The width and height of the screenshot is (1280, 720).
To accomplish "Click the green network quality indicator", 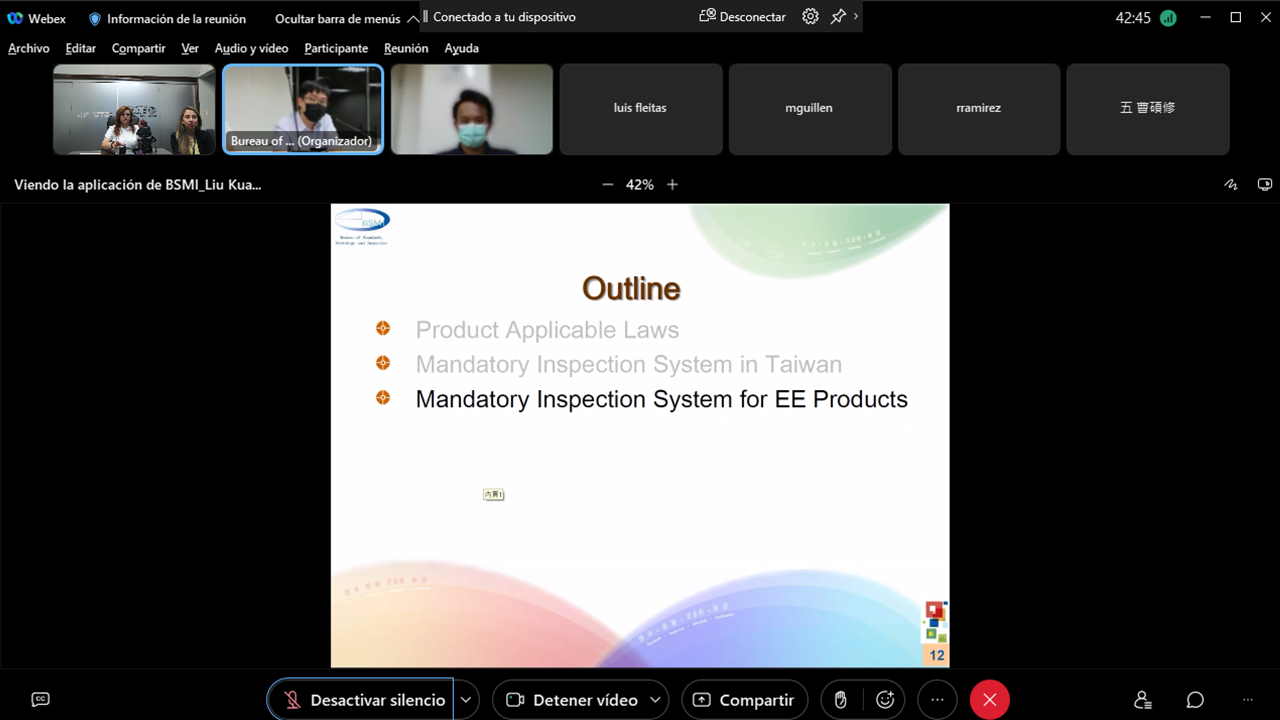I will [1168, 18].
